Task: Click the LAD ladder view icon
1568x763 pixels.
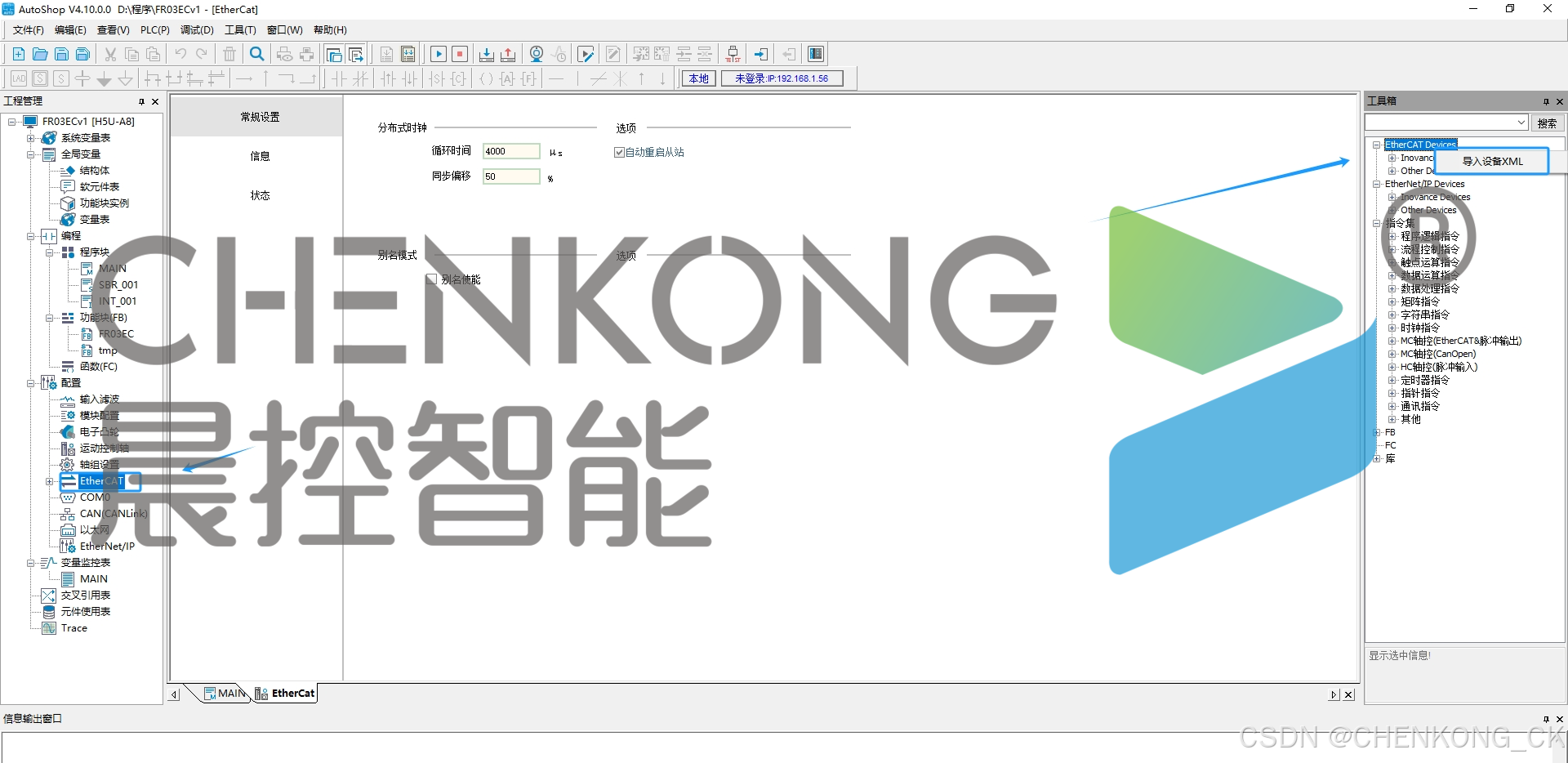Action: [x=19, y=78]
